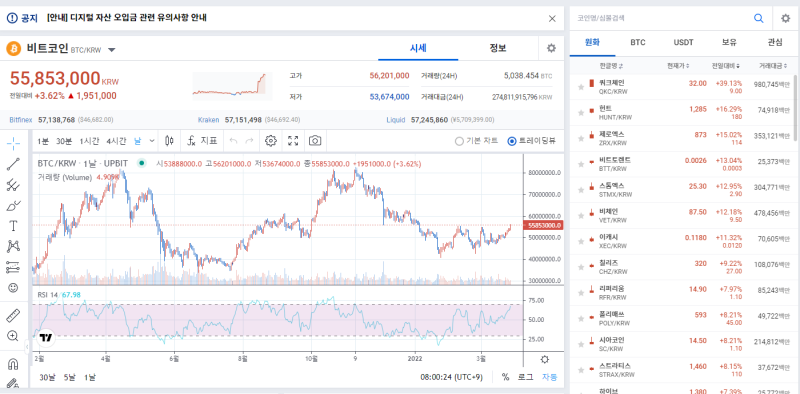Sort coin list by 전일대비 column

[x=727, y=66]
